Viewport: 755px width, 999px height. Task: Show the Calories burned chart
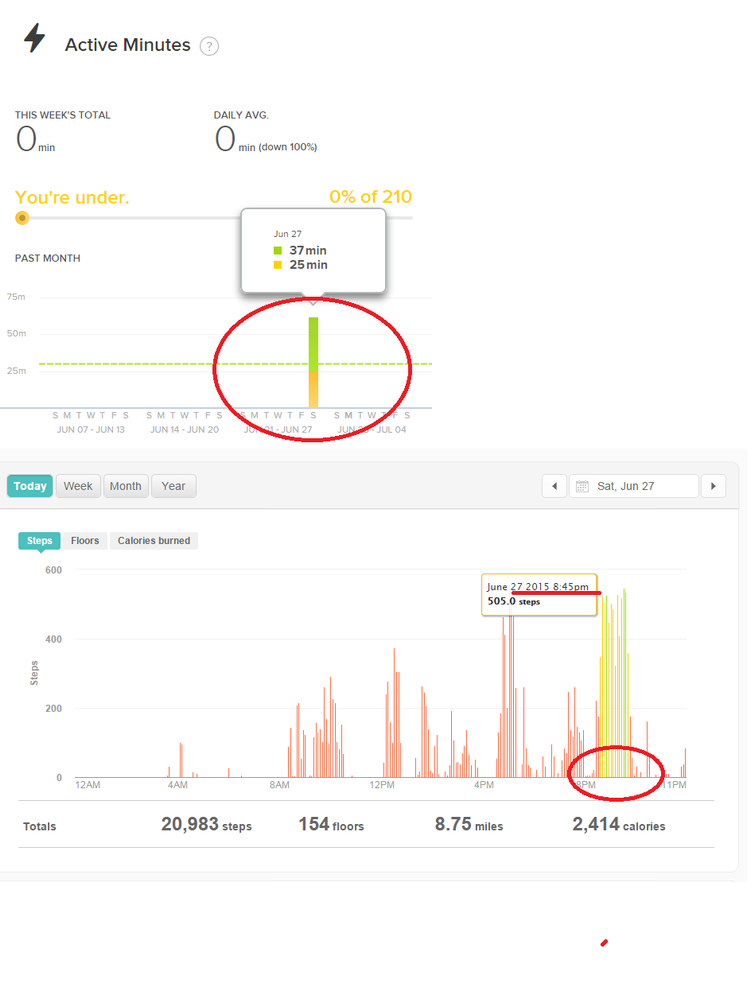click(x=154, y=540)
